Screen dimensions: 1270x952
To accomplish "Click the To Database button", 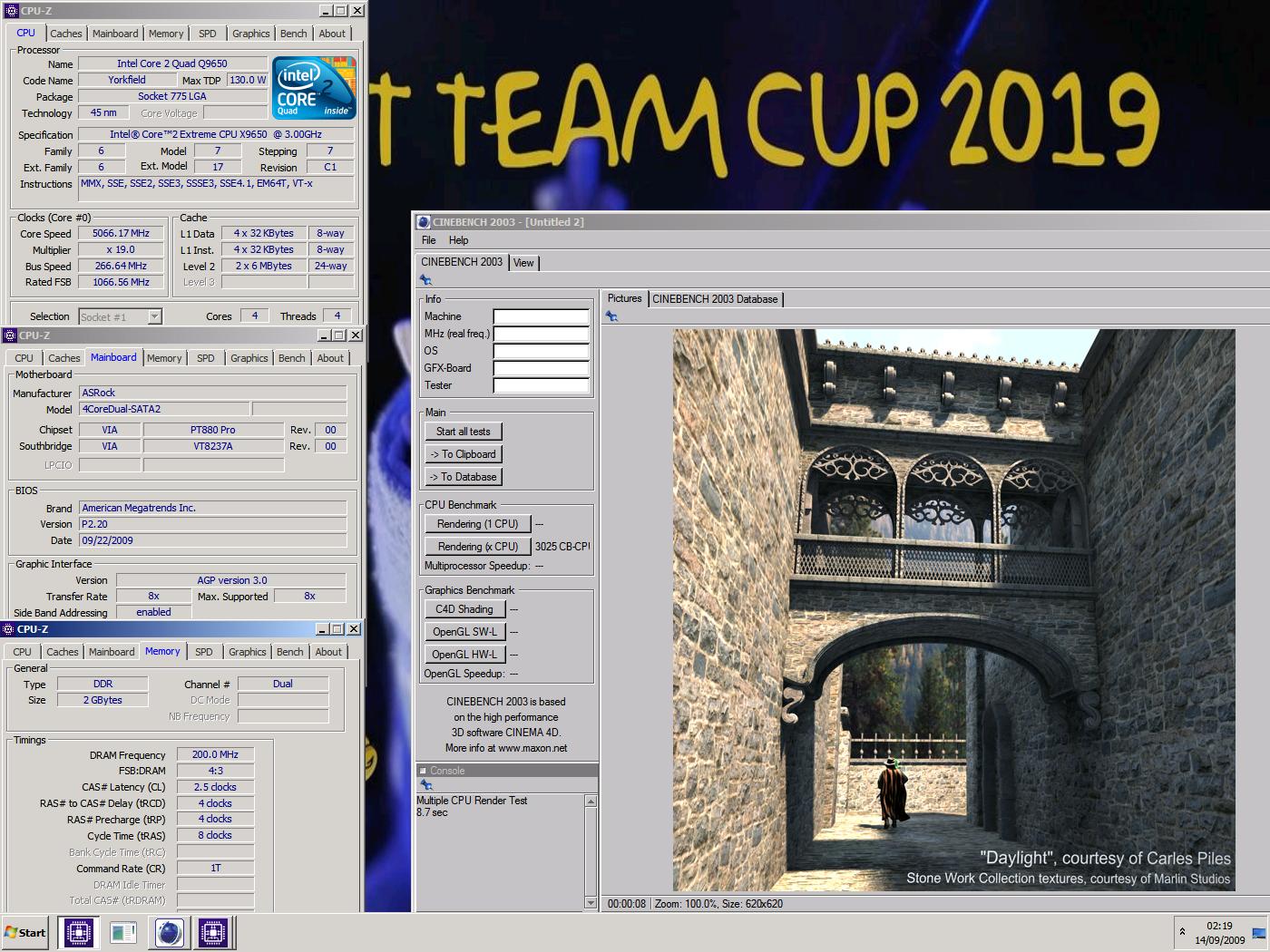I will tap(464, 477).
